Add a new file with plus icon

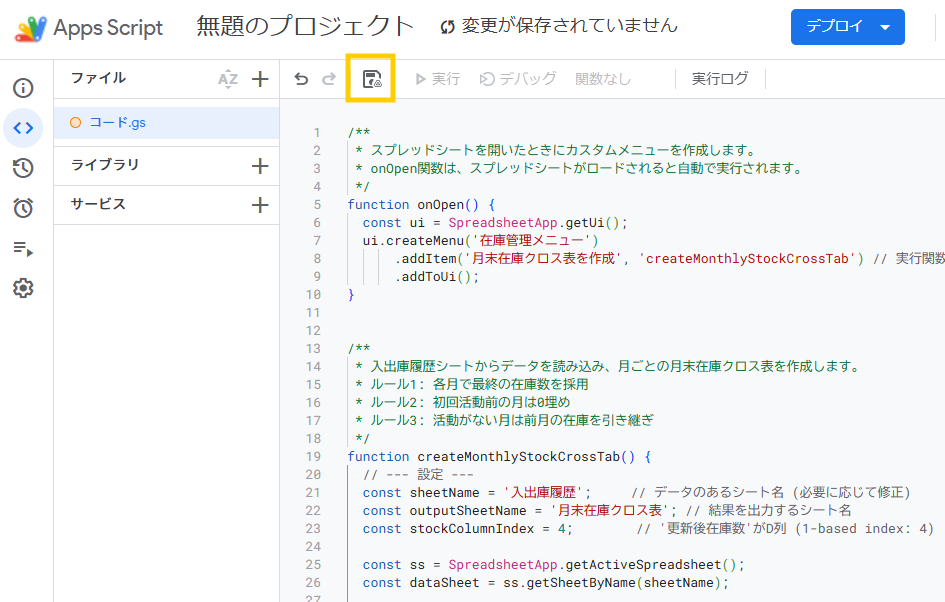pos(260,79)
